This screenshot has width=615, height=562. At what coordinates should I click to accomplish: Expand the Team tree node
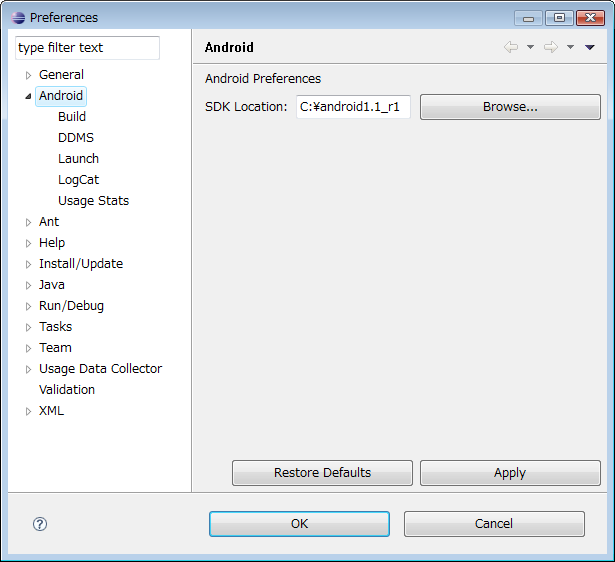click(28, 348)
